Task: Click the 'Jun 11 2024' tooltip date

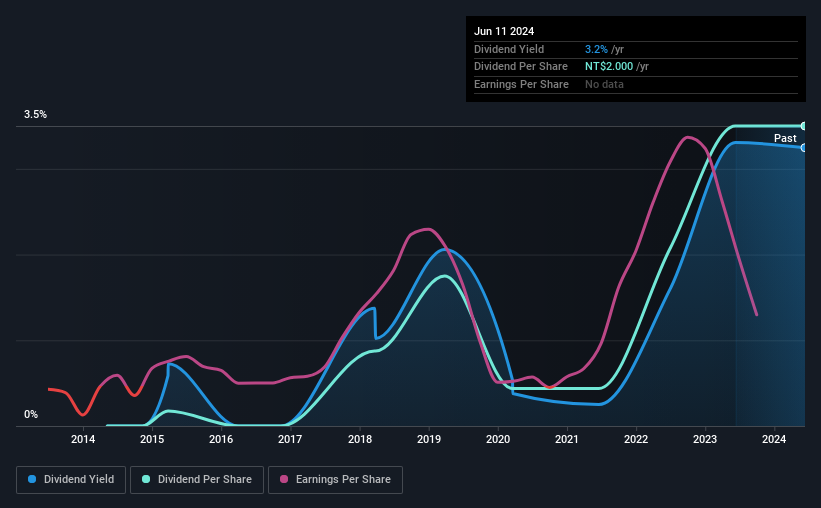Action: [x=504, y=31]
